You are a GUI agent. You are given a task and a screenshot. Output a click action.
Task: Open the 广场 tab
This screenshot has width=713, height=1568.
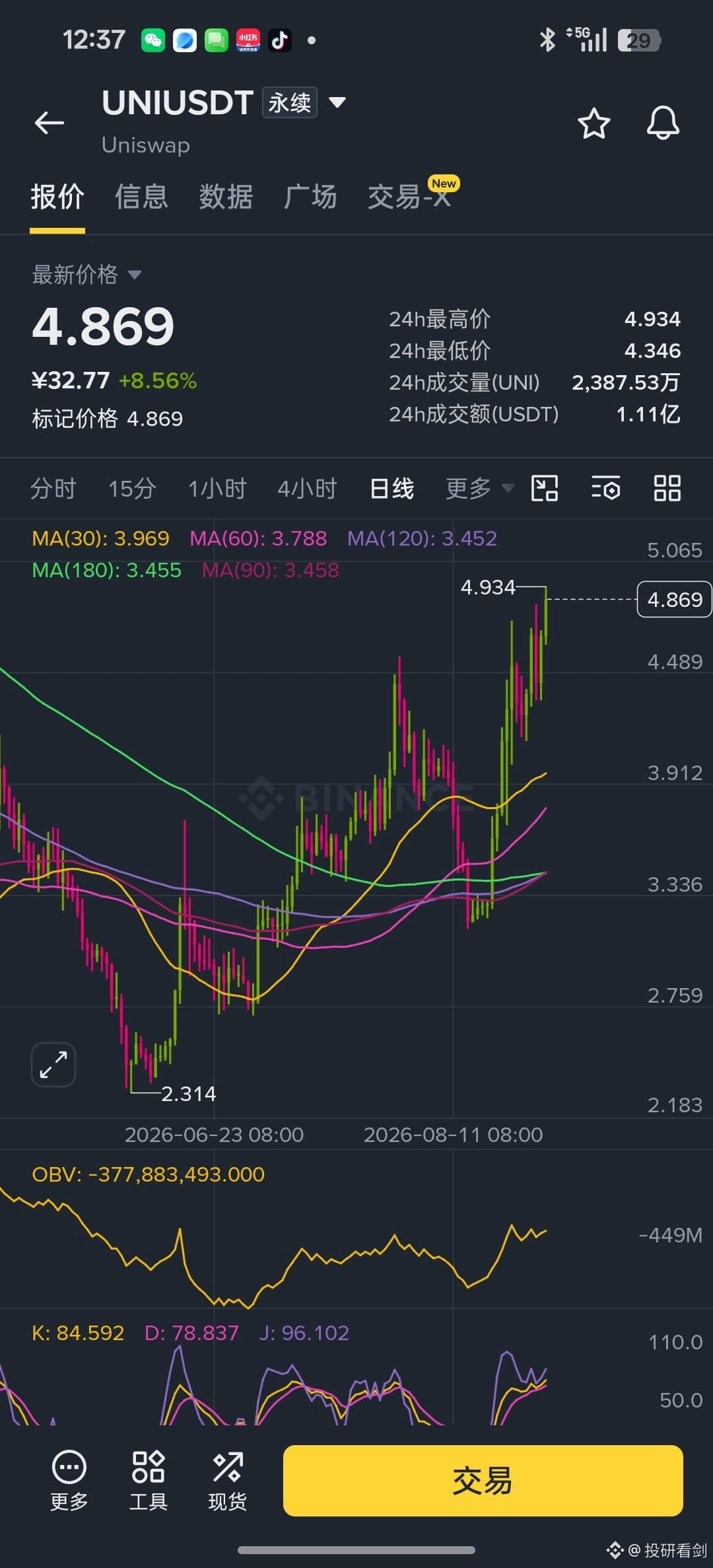tap(310, 197)
